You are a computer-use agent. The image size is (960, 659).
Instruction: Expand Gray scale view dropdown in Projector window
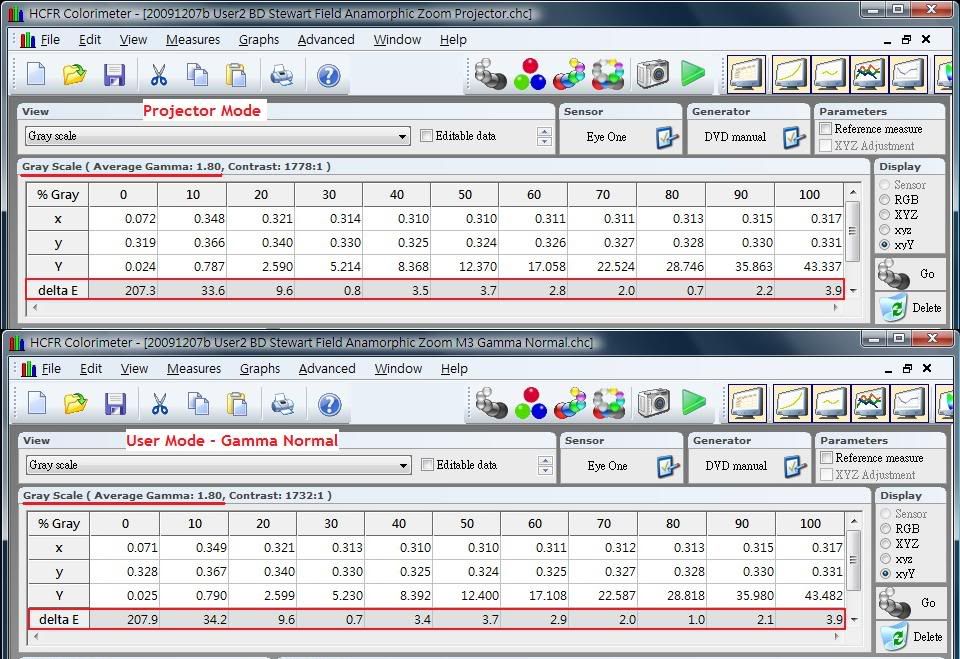(x=402, y=137)
